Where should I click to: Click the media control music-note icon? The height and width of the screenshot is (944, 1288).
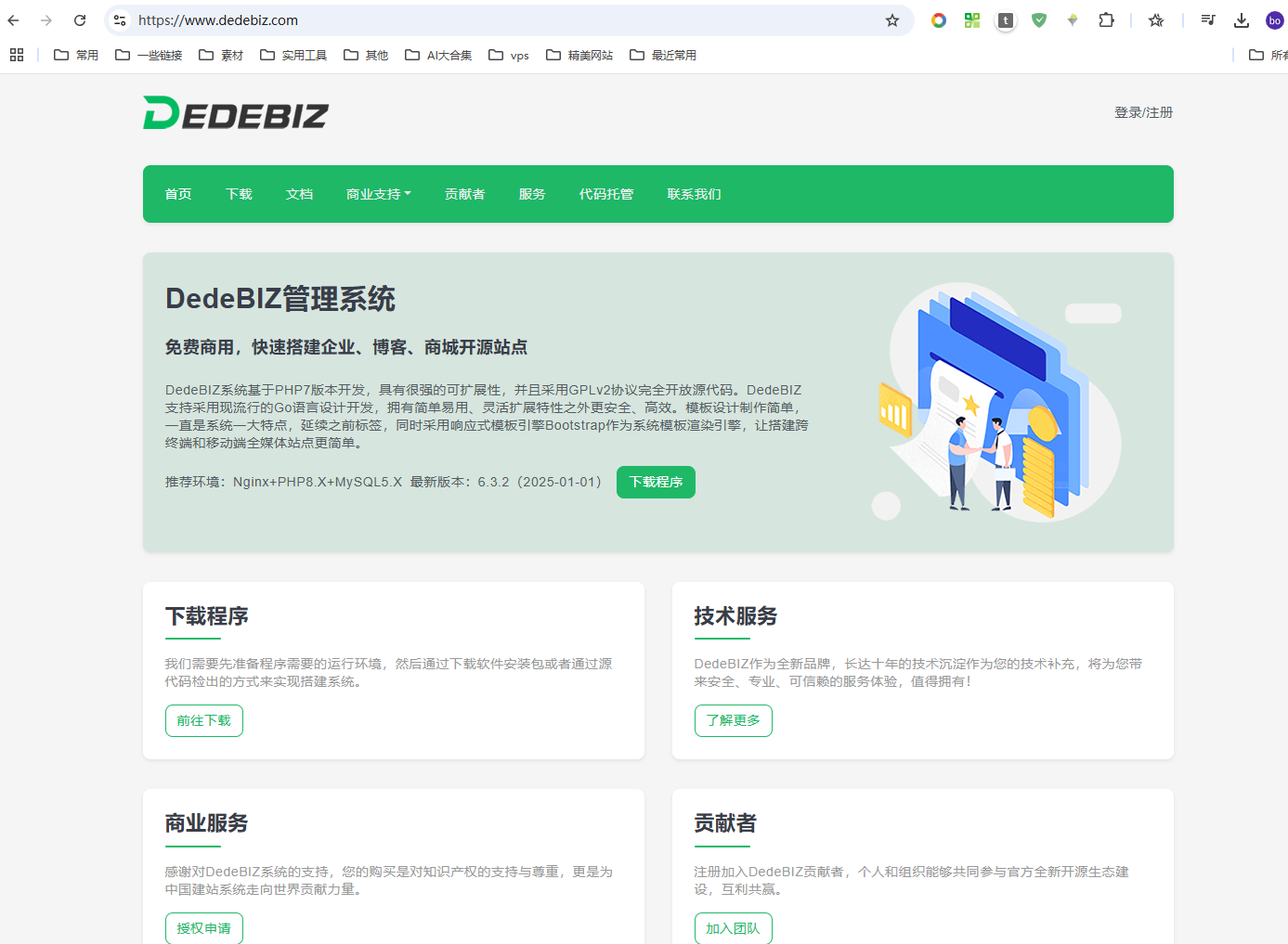pos(1207,20)
